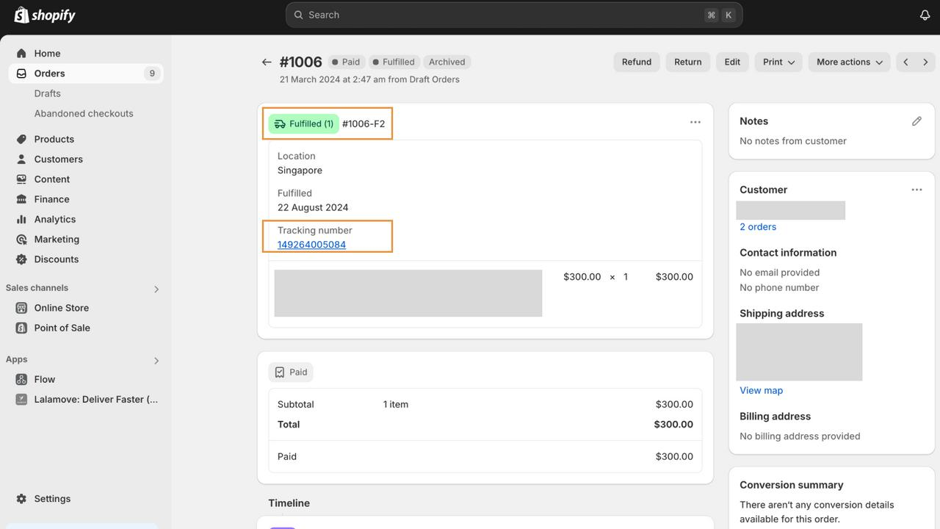The image size is (940, 529).
Task: Click the Return button
Action: tap(688, 62)
